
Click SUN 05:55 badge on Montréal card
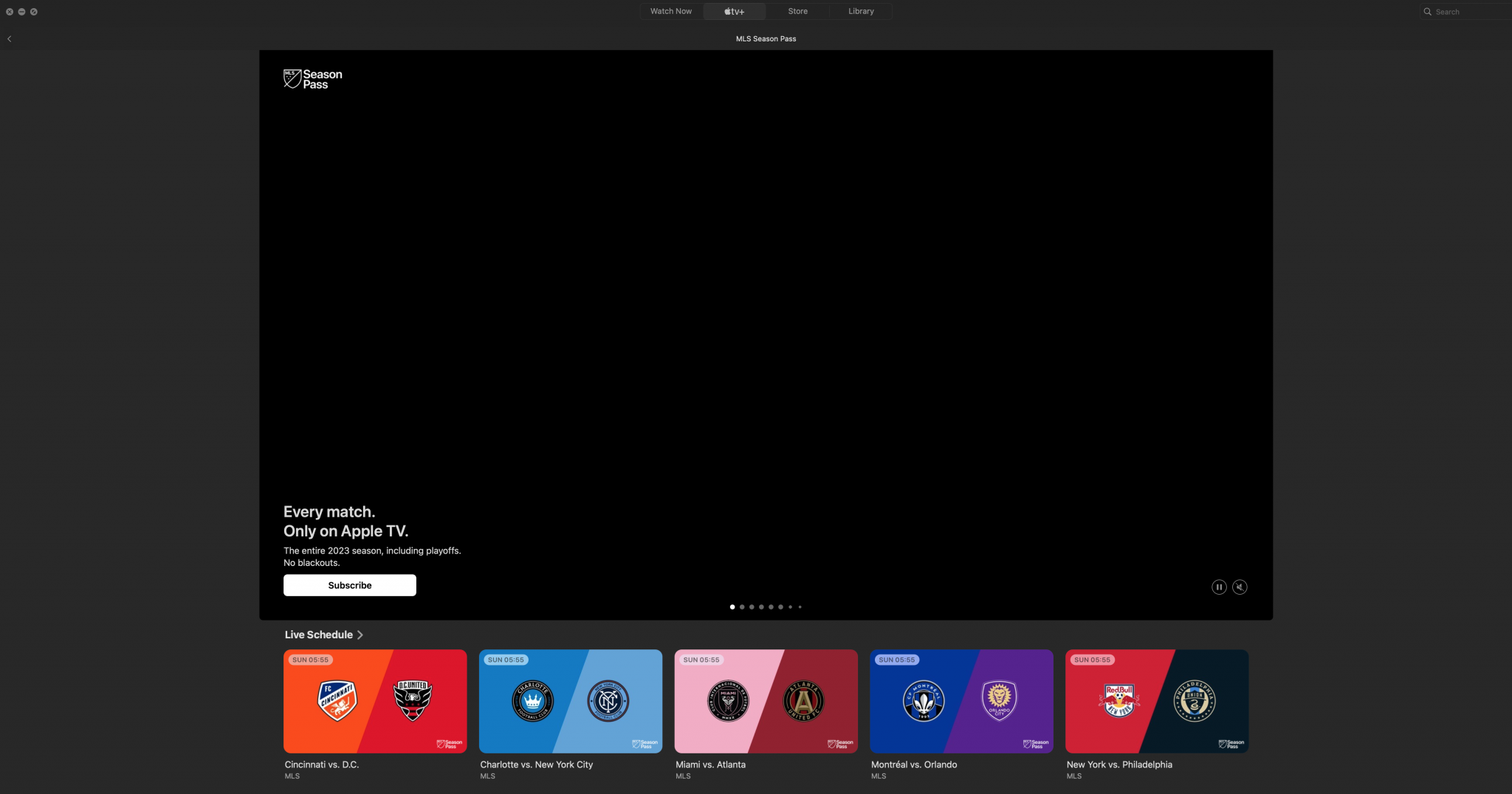tap(896, 660)
